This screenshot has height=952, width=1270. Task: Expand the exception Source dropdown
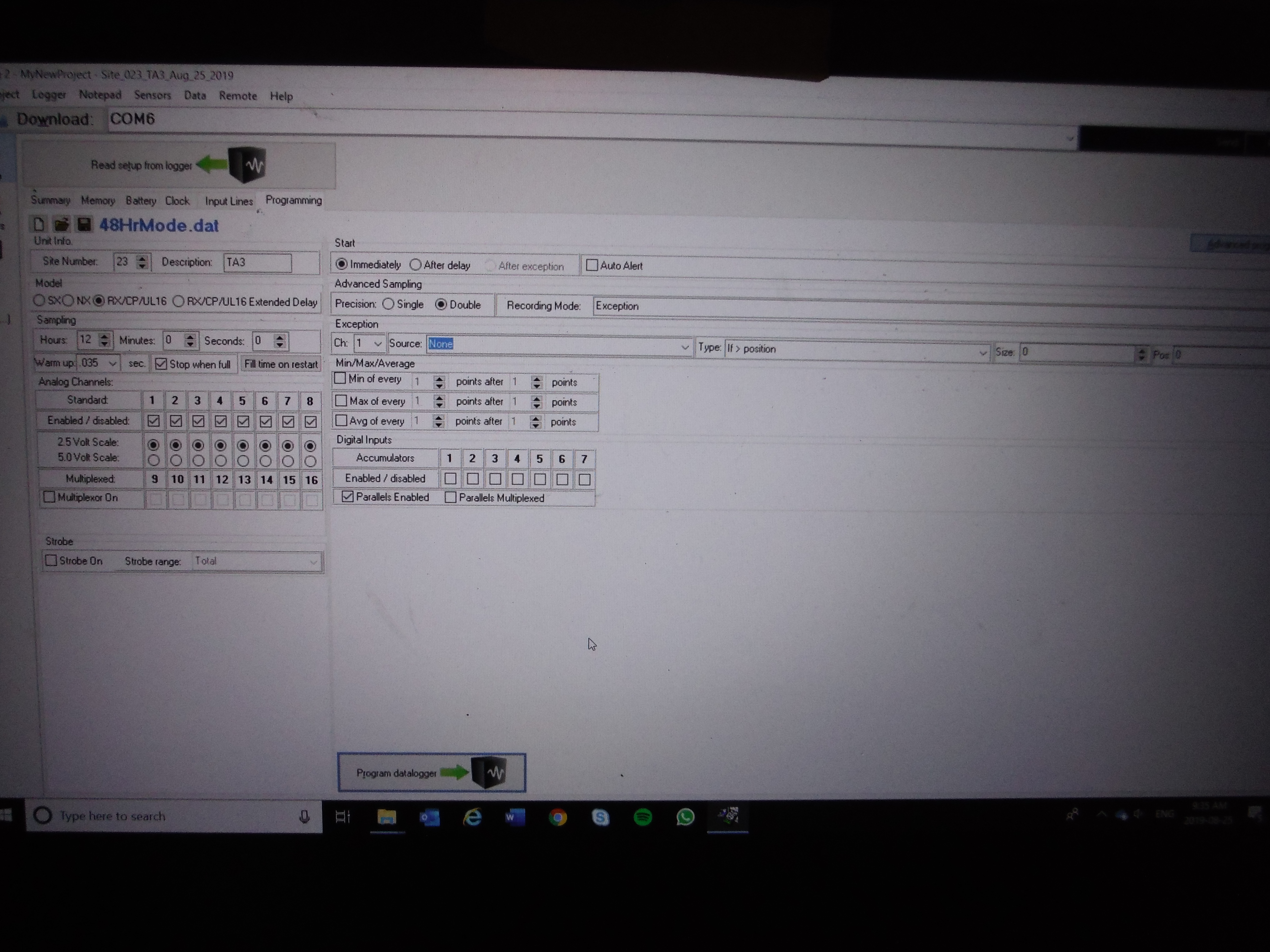pos(684,347)
